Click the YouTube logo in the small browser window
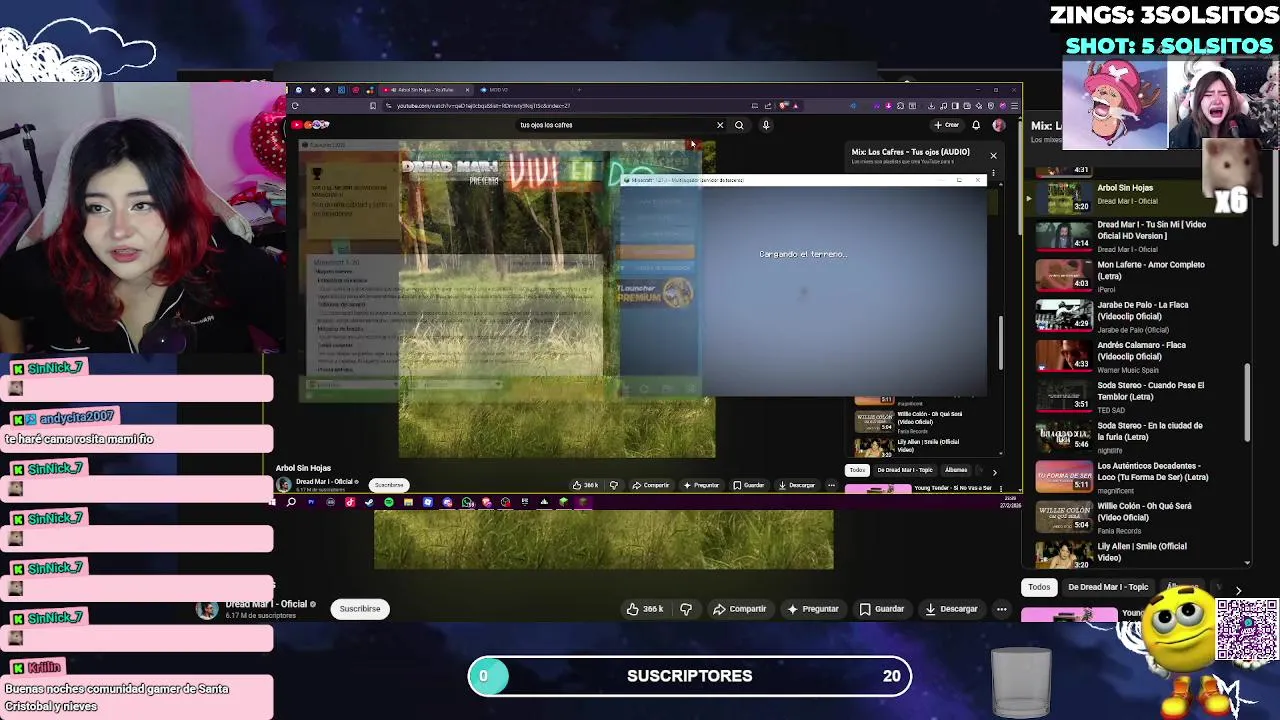This screenshot has height=720, width=1280. (x=298, y=125)
